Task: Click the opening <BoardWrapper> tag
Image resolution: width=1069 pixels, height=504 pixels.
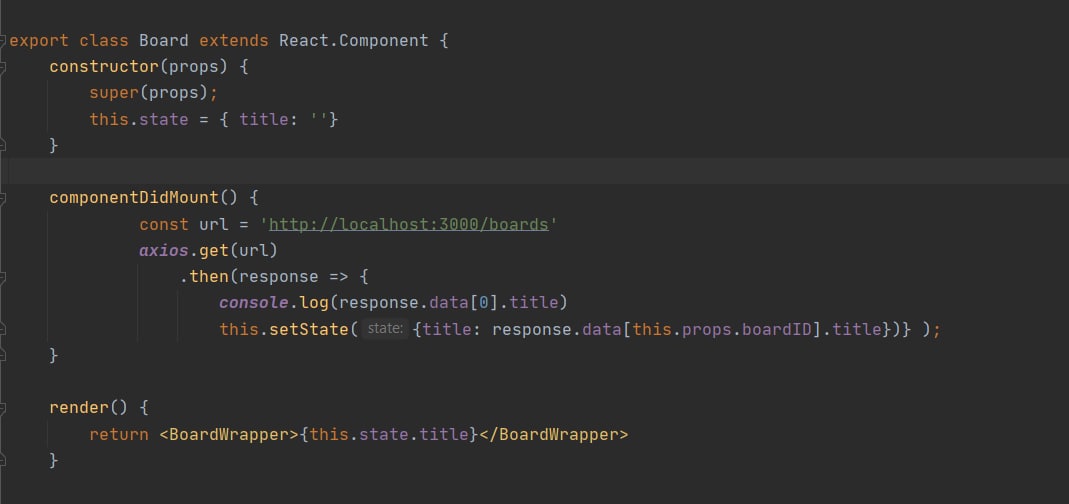Action: (x=228, y=434)
